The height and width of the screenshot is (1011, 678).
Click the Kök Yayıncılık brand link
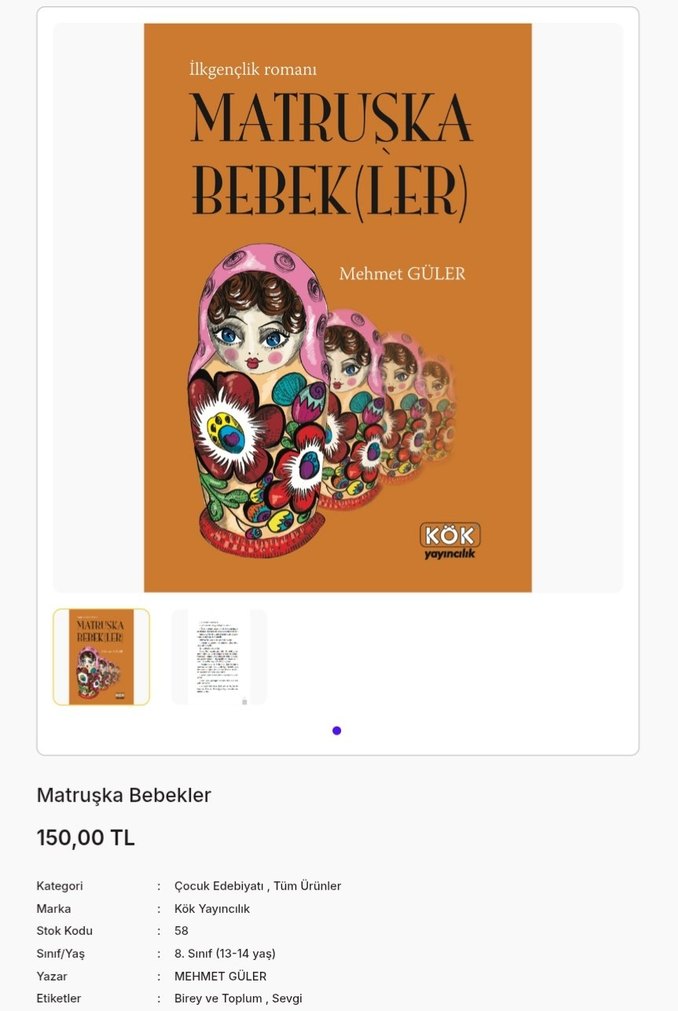click(212, 908)
